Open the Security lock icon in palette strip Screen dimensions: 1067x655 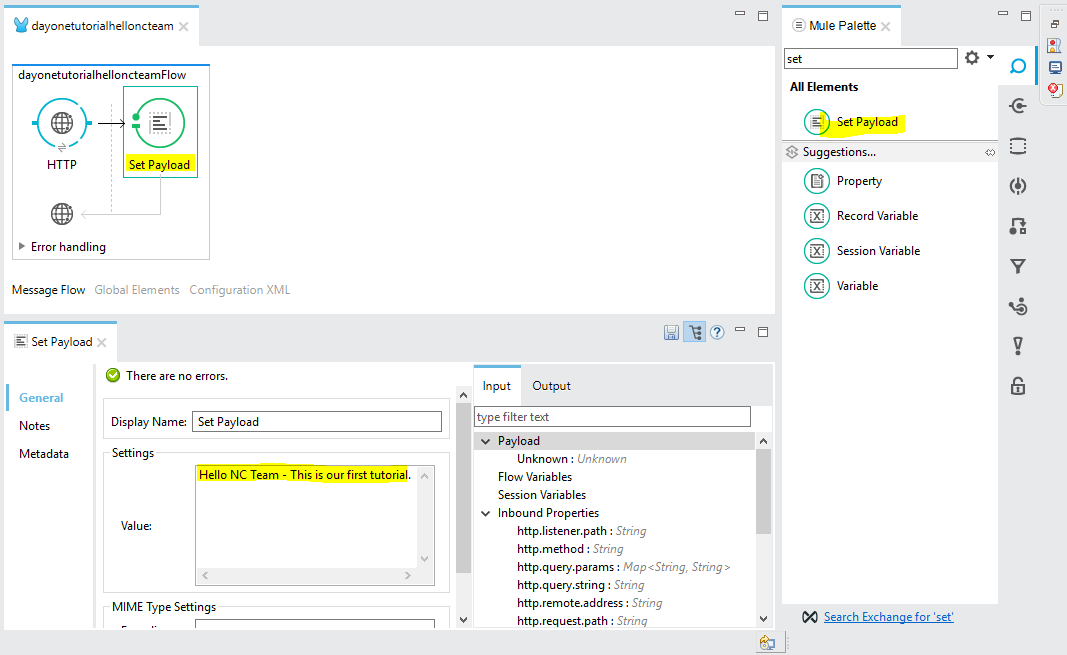pyautogui.click(x=1017, y=385)
